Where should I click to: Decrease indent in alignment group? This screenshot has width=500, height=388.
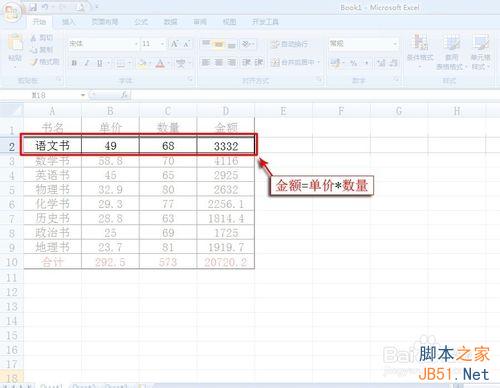[x=247, y=62]
